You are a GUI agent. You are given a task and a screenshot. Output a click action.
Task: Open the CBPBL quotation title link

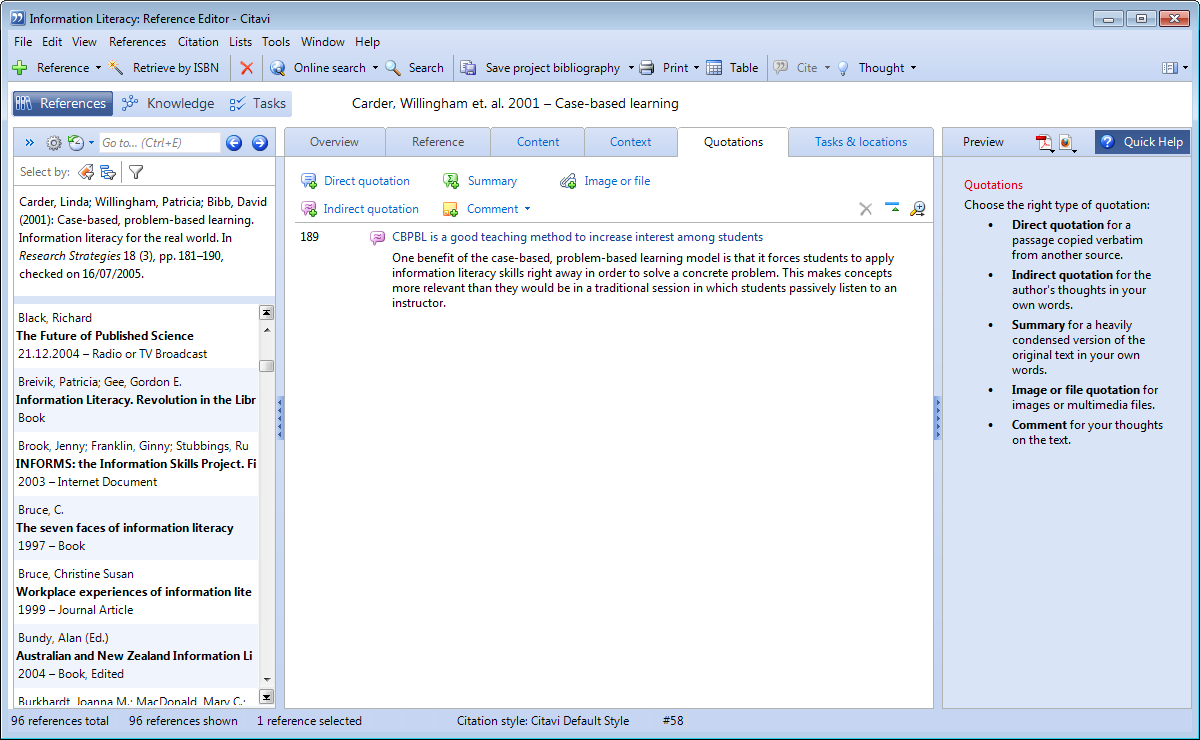click(x=577, y=237)
